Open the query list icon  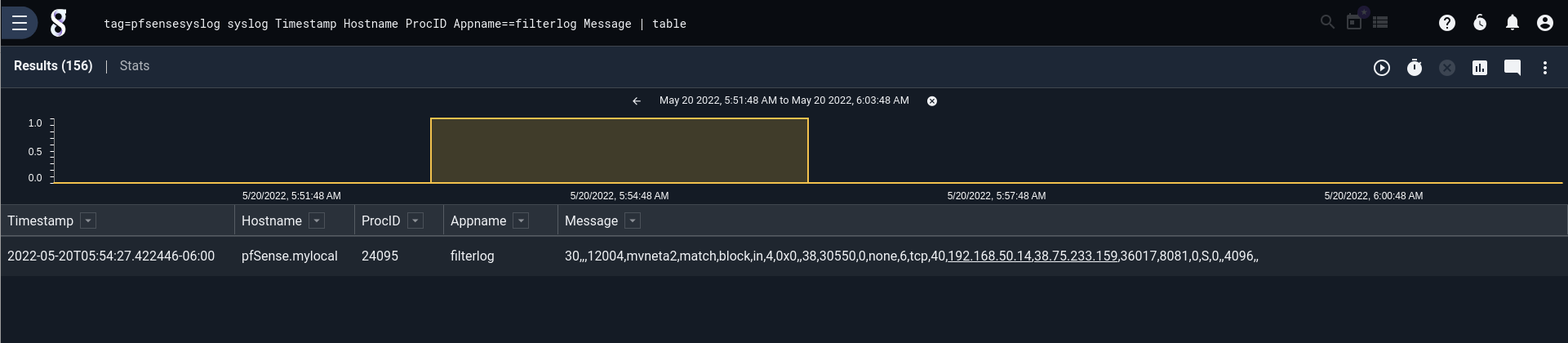coord(1381,22)
